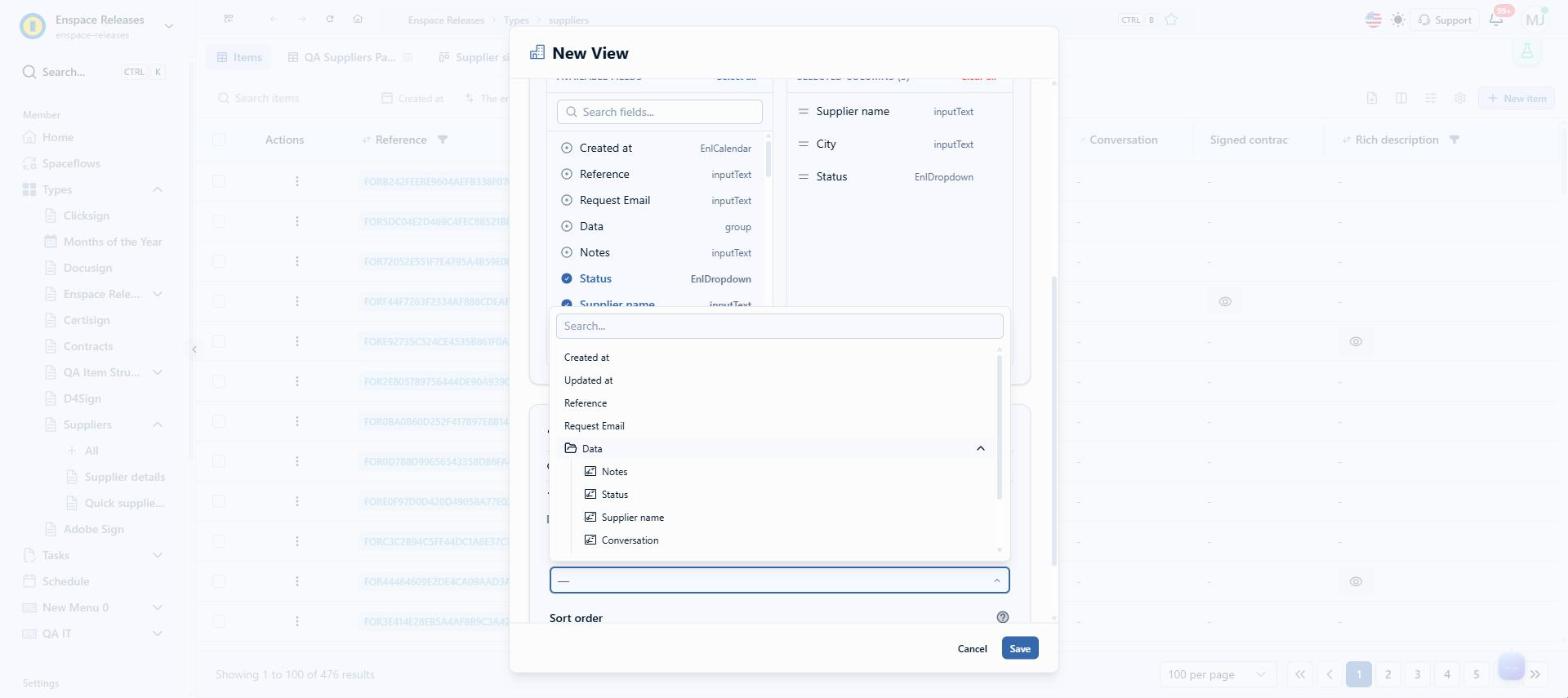Viewport: 1568px width, 698px height.
Task: Select Created at in the dropdown list
Action: click(586, 357)
